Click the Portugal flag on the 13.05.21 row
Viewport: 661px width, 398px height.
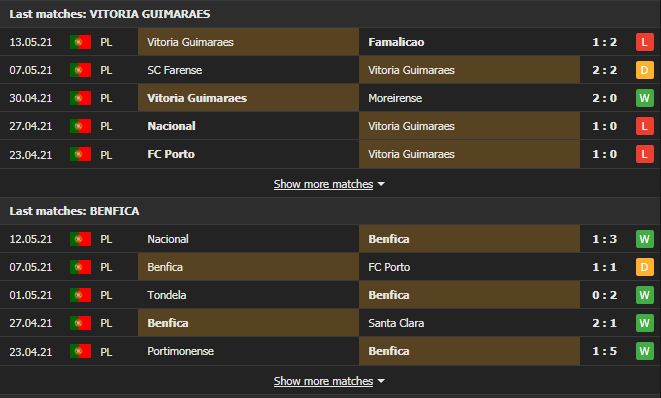click(x=81, y=42)
